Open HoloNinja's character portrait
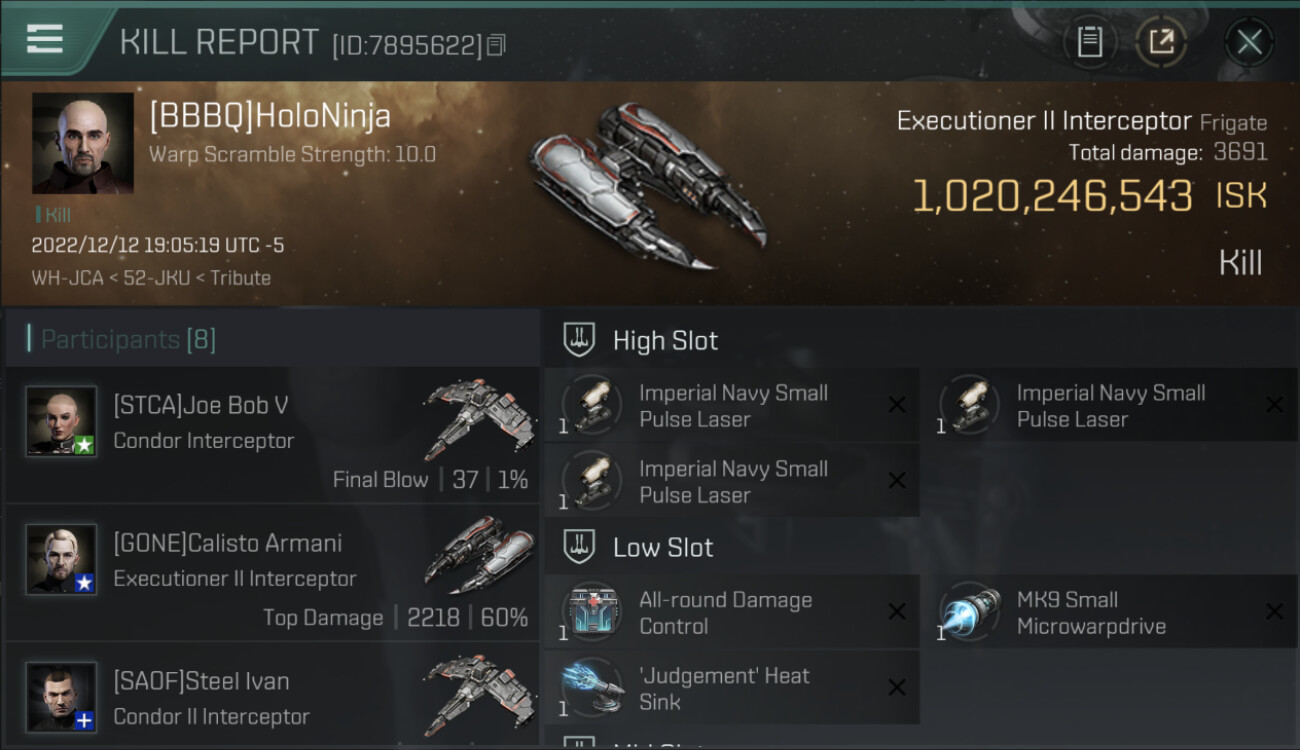 83,143
